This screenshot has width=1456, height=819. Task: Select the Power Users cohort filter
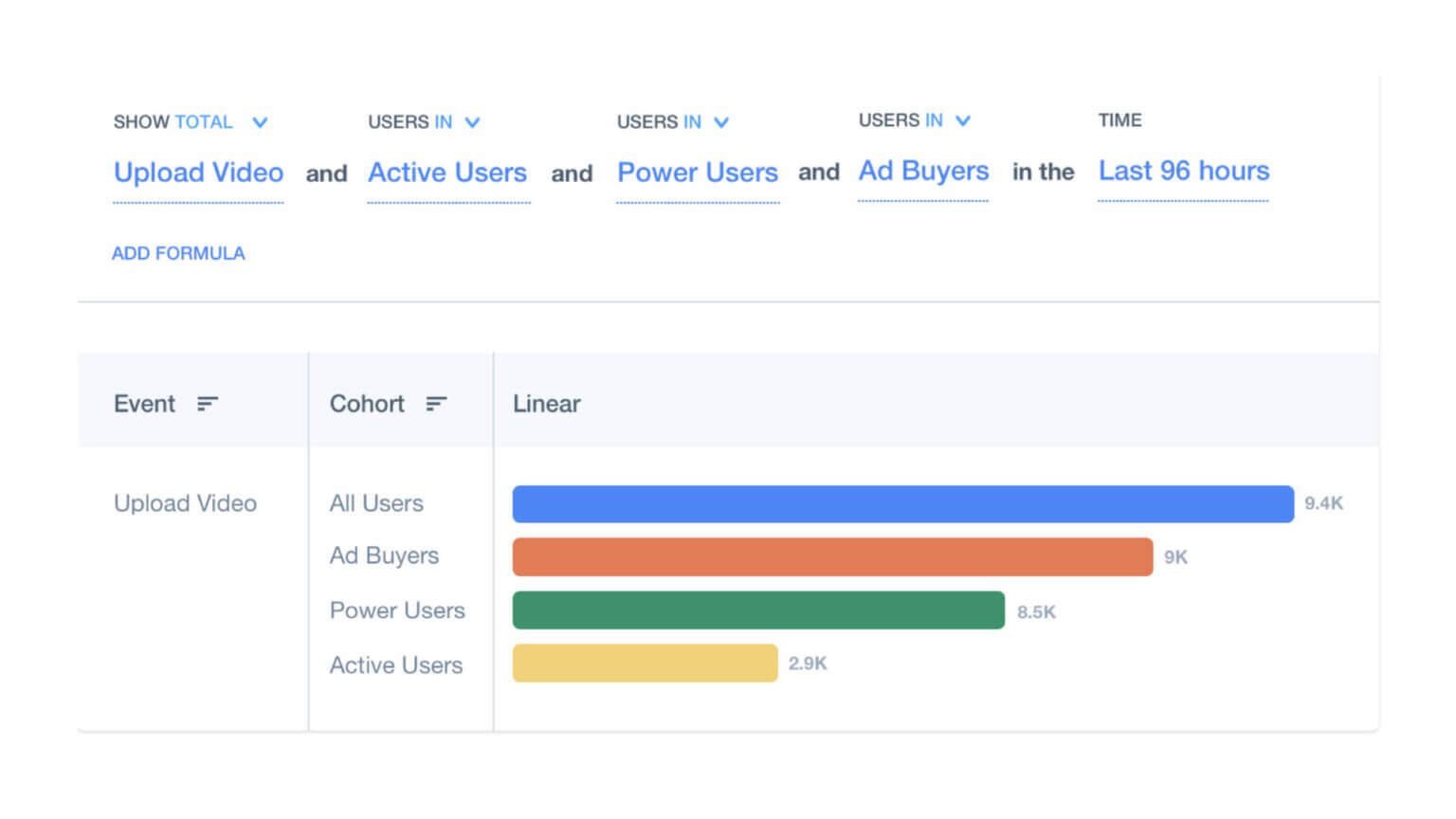[x=698, y=173]
